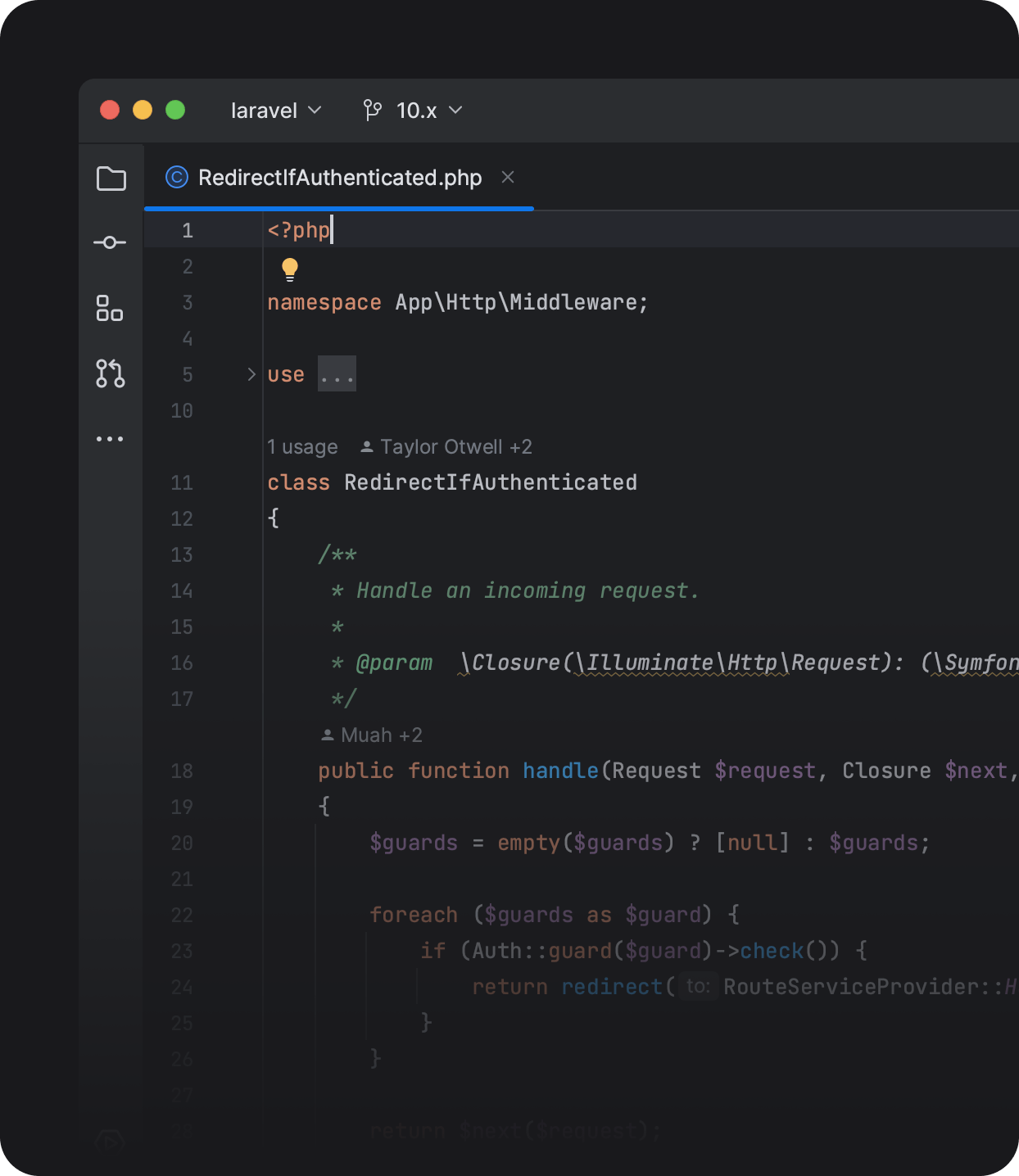Open the Project folder tool window

click(111, 179)
